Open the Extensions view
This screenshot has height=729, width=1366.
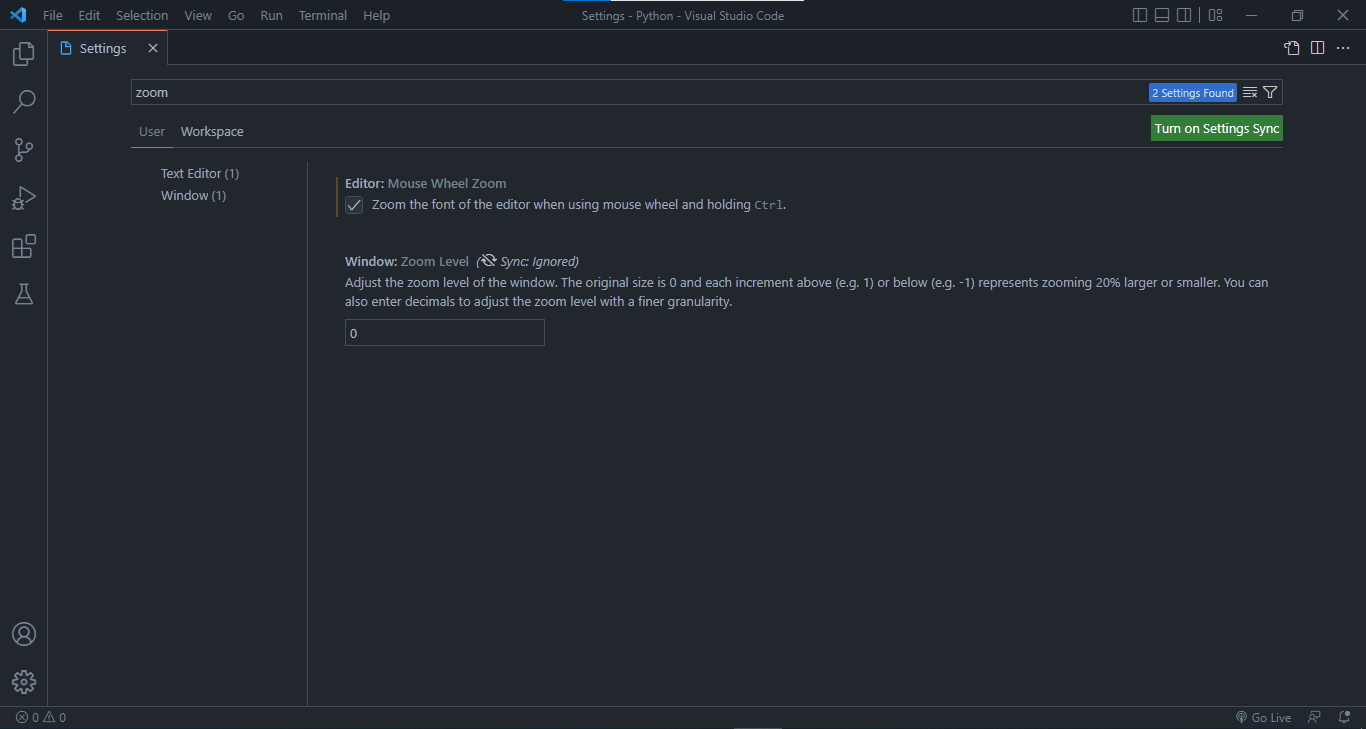(24, 246)
